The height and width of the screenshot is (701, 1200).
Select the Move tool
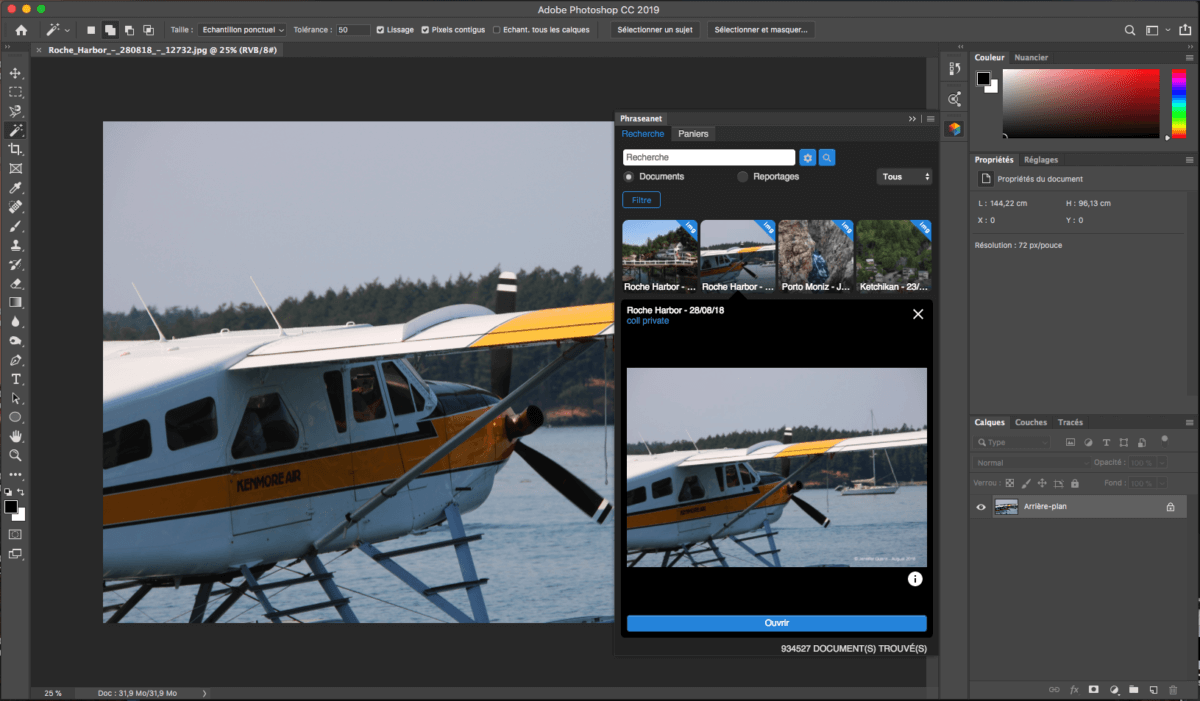click(x=15, y=72)
